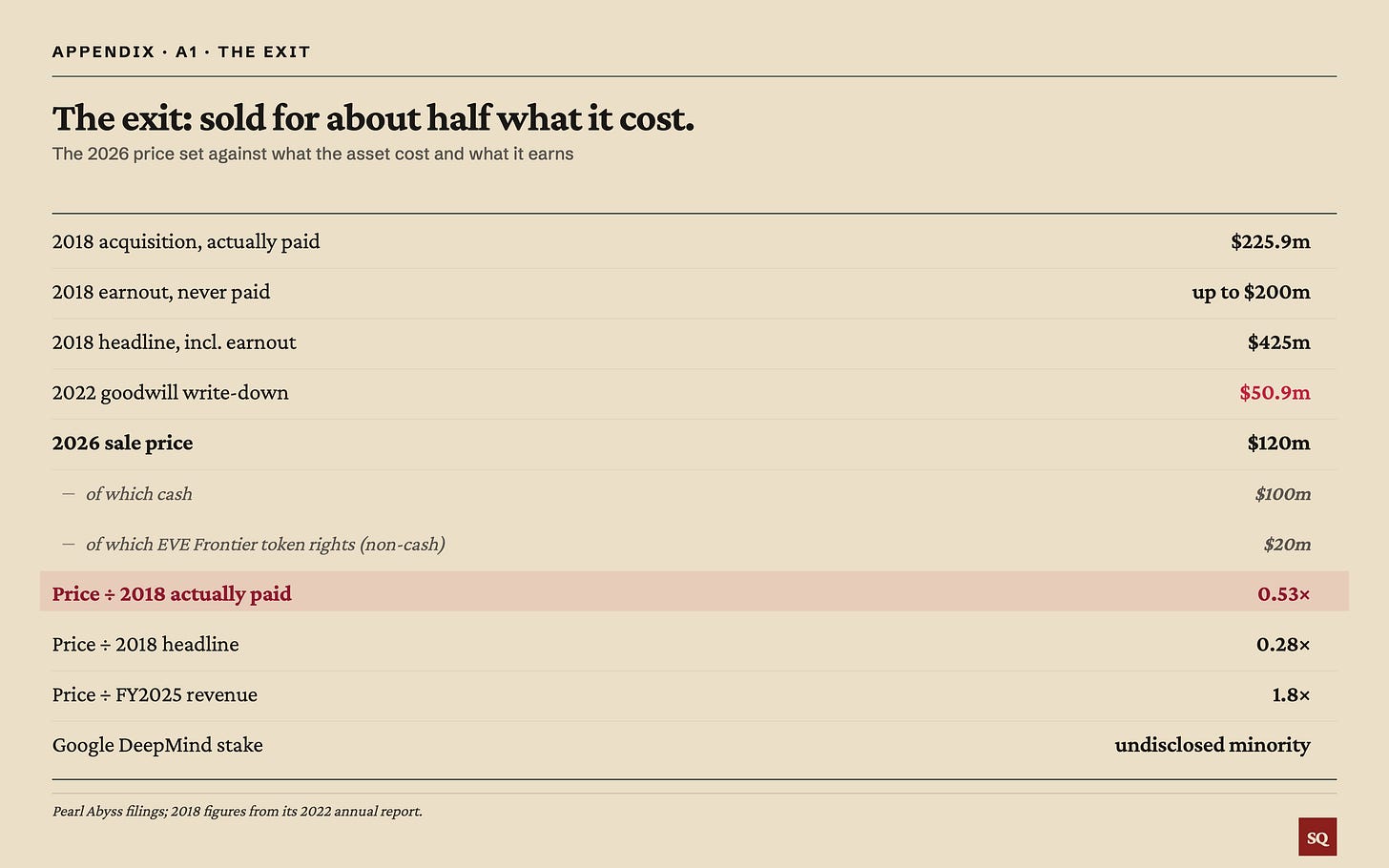Image resolution: width=1389 pixels, height=868 pixels.
Task: Click the 'Pearl Abyss filings' source footnote
Action: [238, 812]
